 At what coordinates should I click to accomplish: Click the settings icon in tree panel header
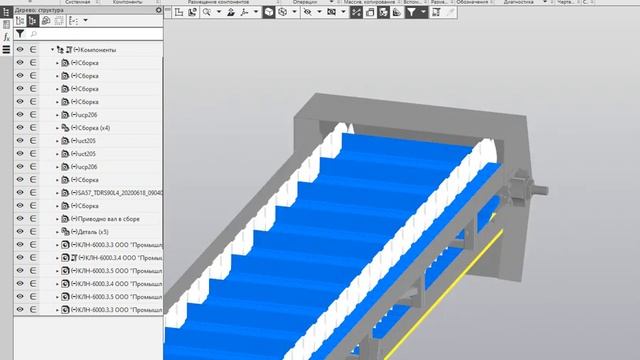point(159,10)
